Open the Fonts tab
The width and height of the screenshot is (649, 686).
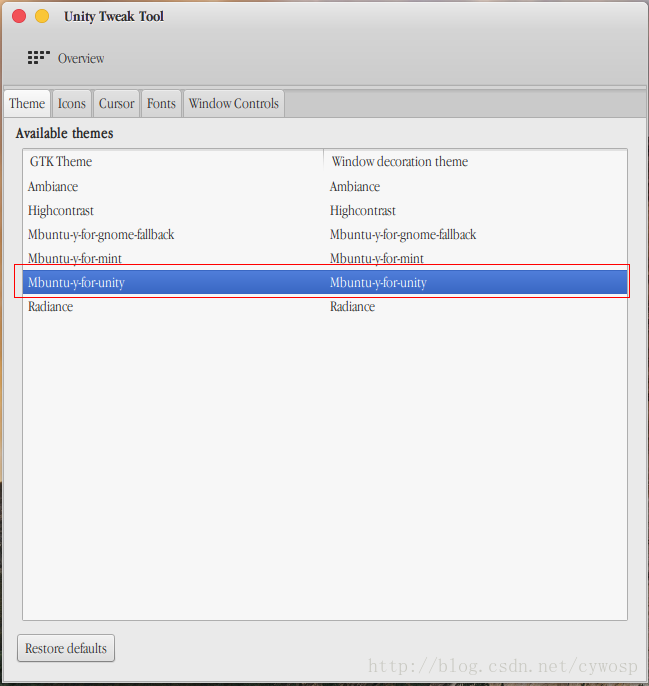tap(161, 104)
